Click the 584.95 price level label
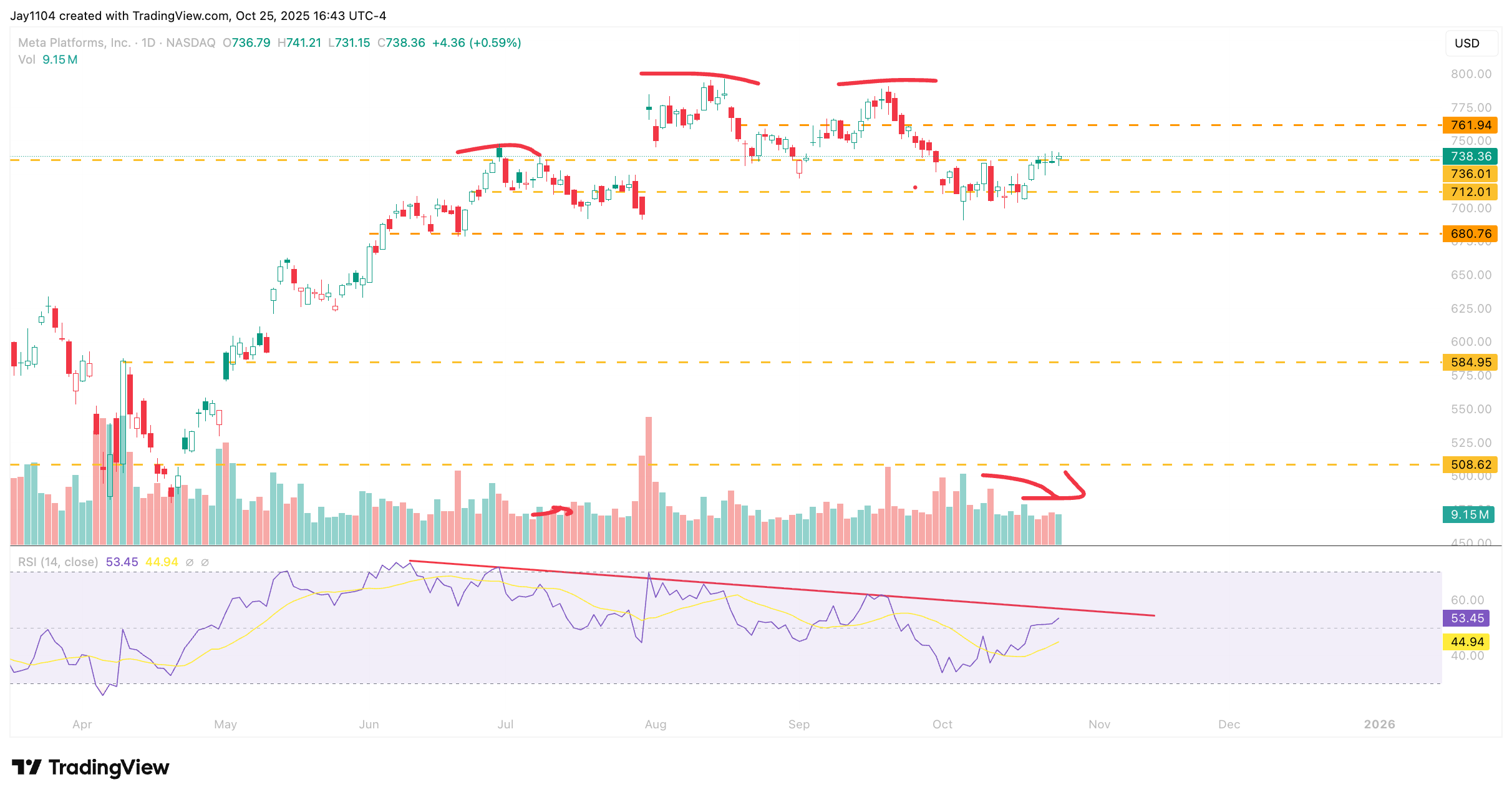This screenshot has height=797, width=1512. [1470, 362]
